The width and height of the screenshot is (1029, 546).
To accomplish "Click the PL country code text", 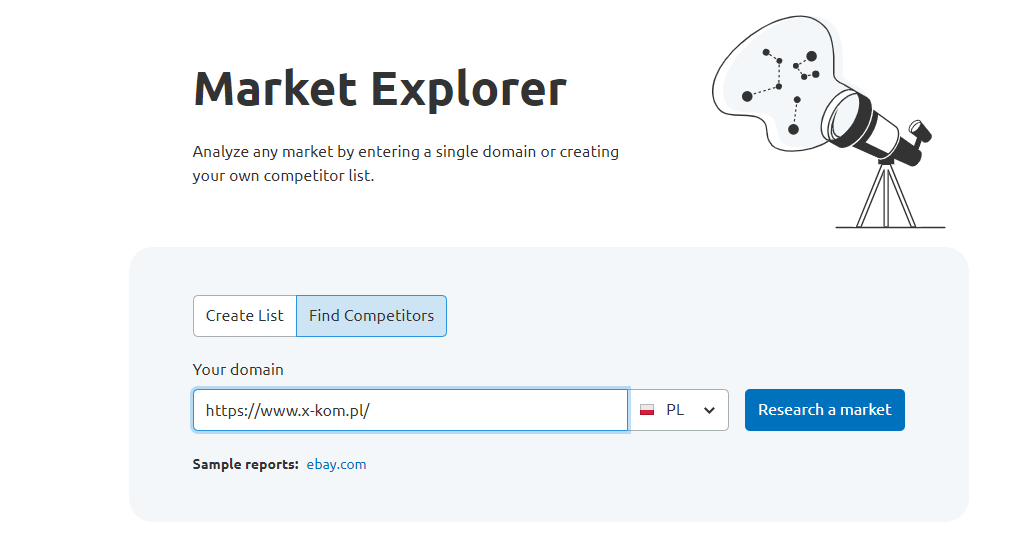I will (675, 410).
